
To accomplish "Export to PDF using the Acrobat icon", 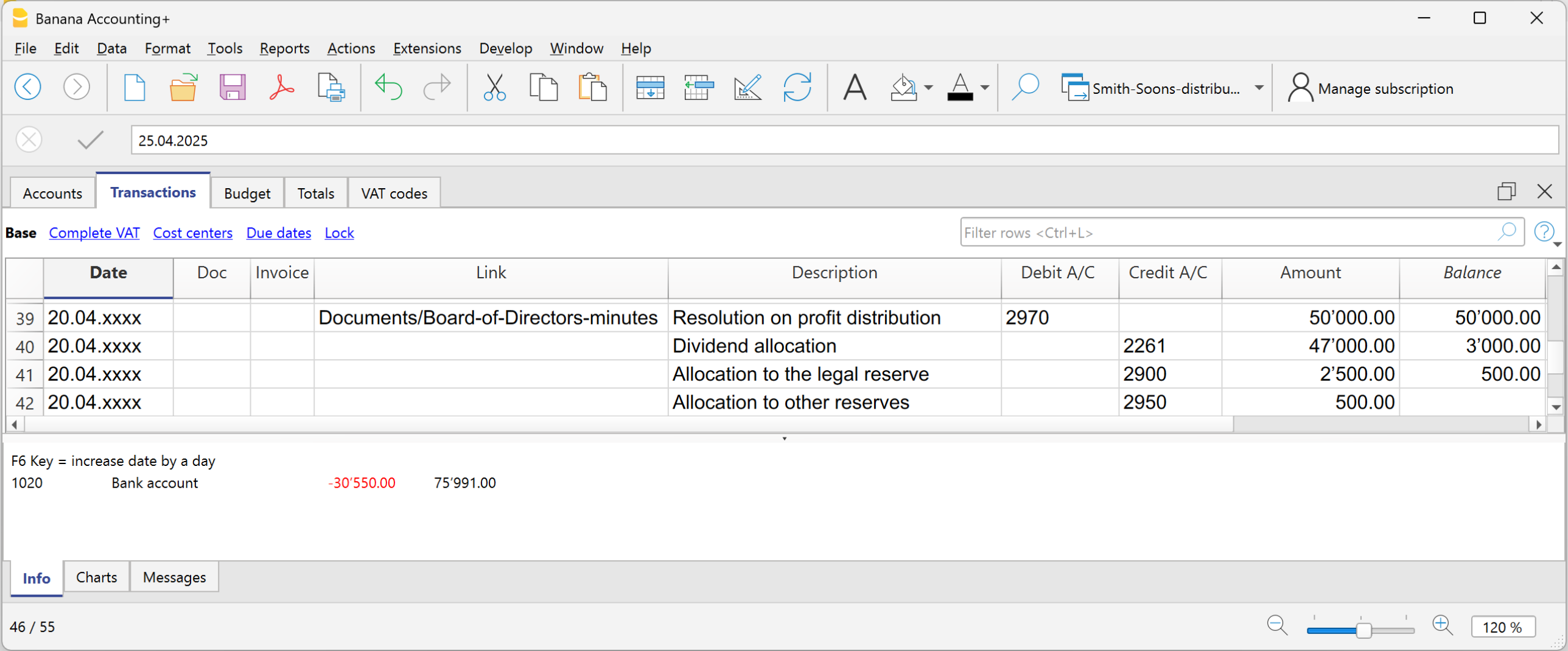I will coord(281,87).
